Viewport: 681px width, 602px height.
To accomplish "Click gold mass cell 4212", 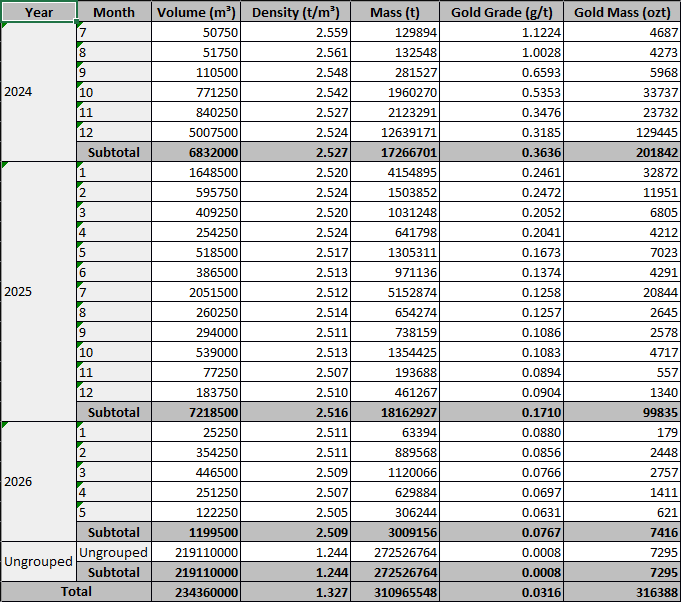I will click(x=622, y=232).
